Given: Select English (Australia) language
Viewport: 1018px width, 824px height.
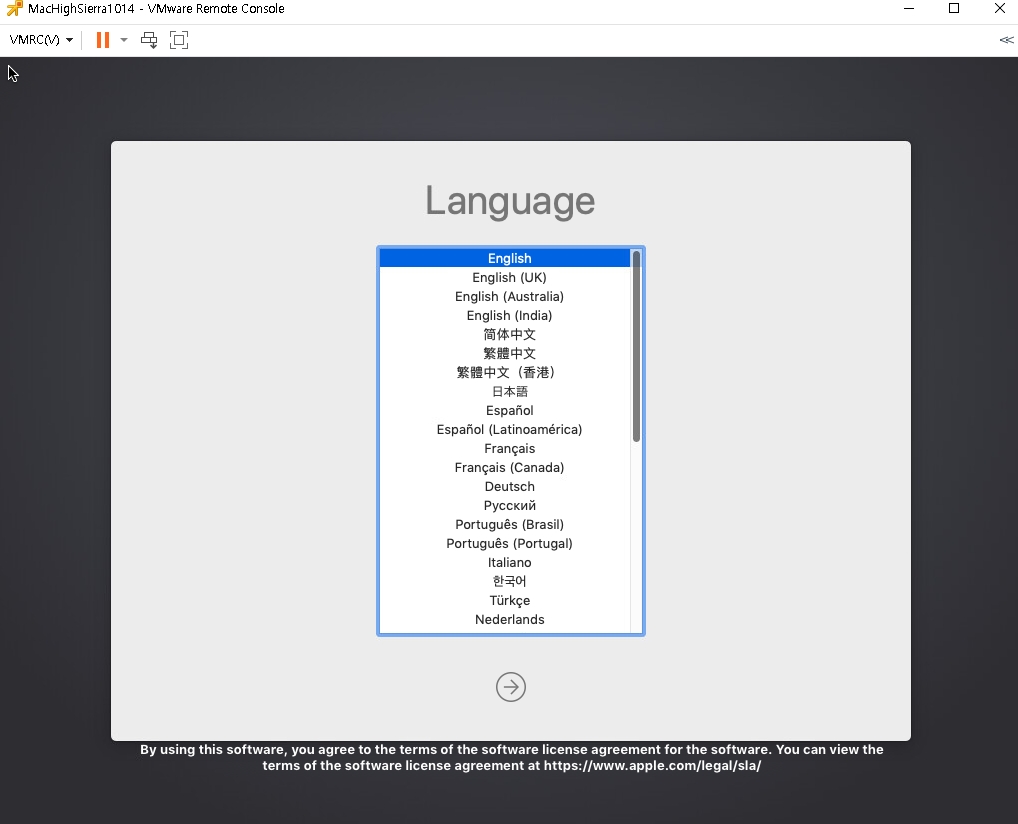Looking at the screenshot, I should (504, 296).
